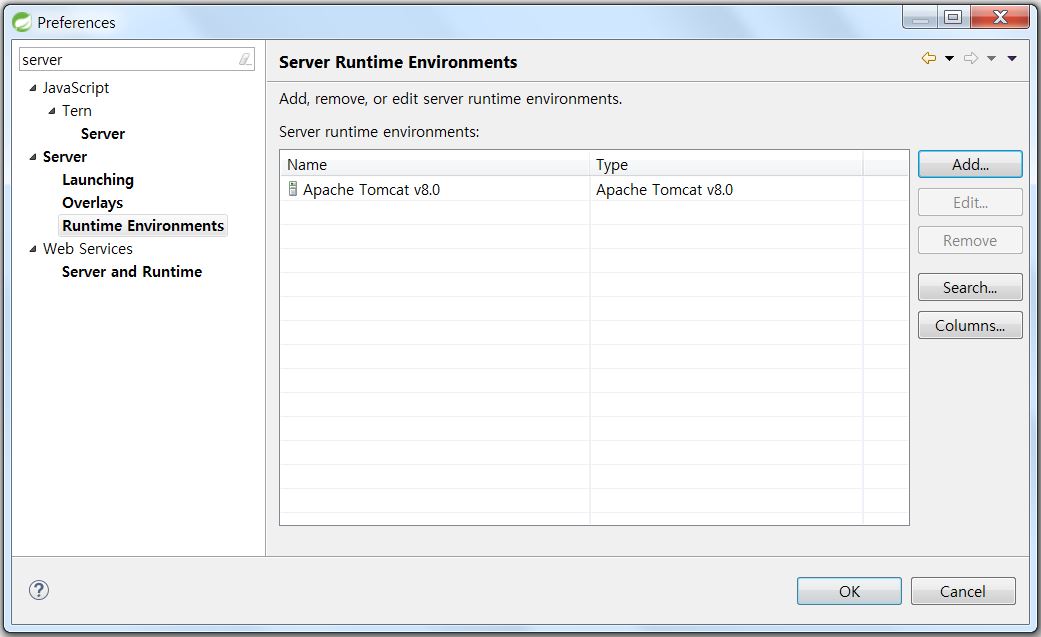Open Overlays preferences page
The width and height of the screenshot is (1041, 637).
92,203
